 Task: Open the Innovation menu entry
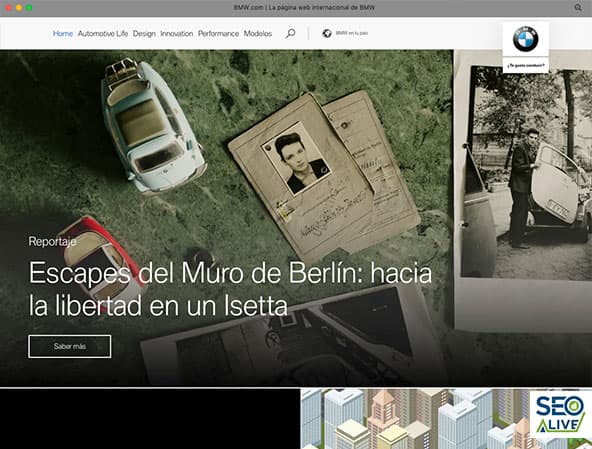[x=177, y=34]
